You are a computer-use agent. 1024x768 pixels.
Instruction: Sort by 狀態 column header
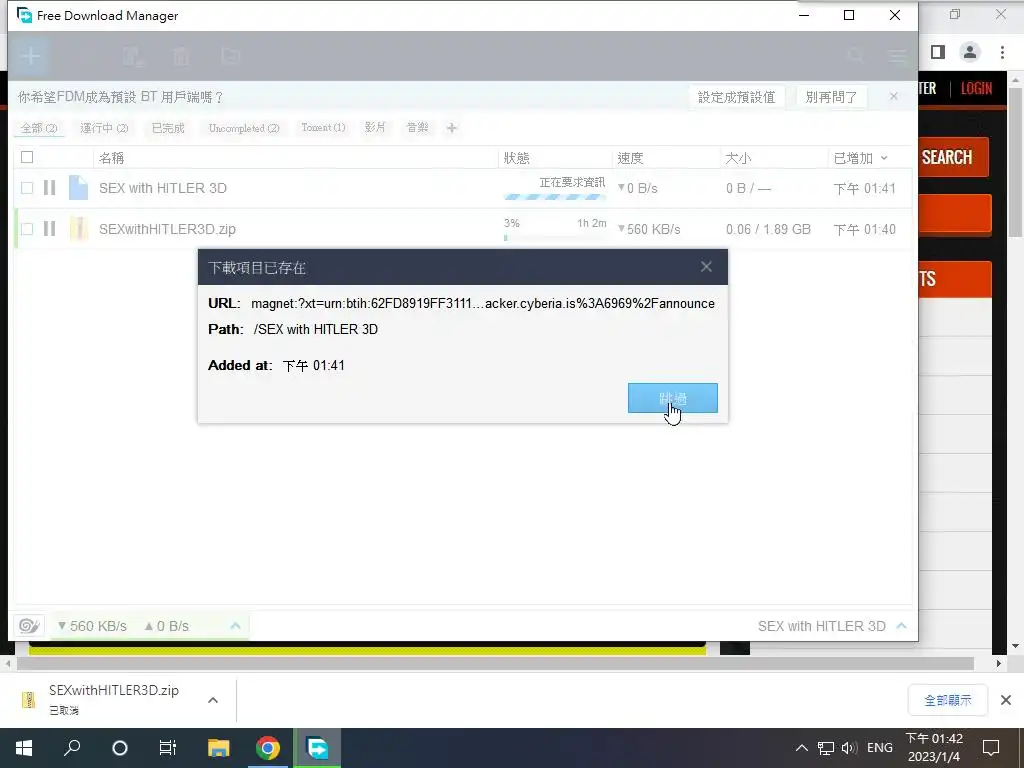click(517, 158)
